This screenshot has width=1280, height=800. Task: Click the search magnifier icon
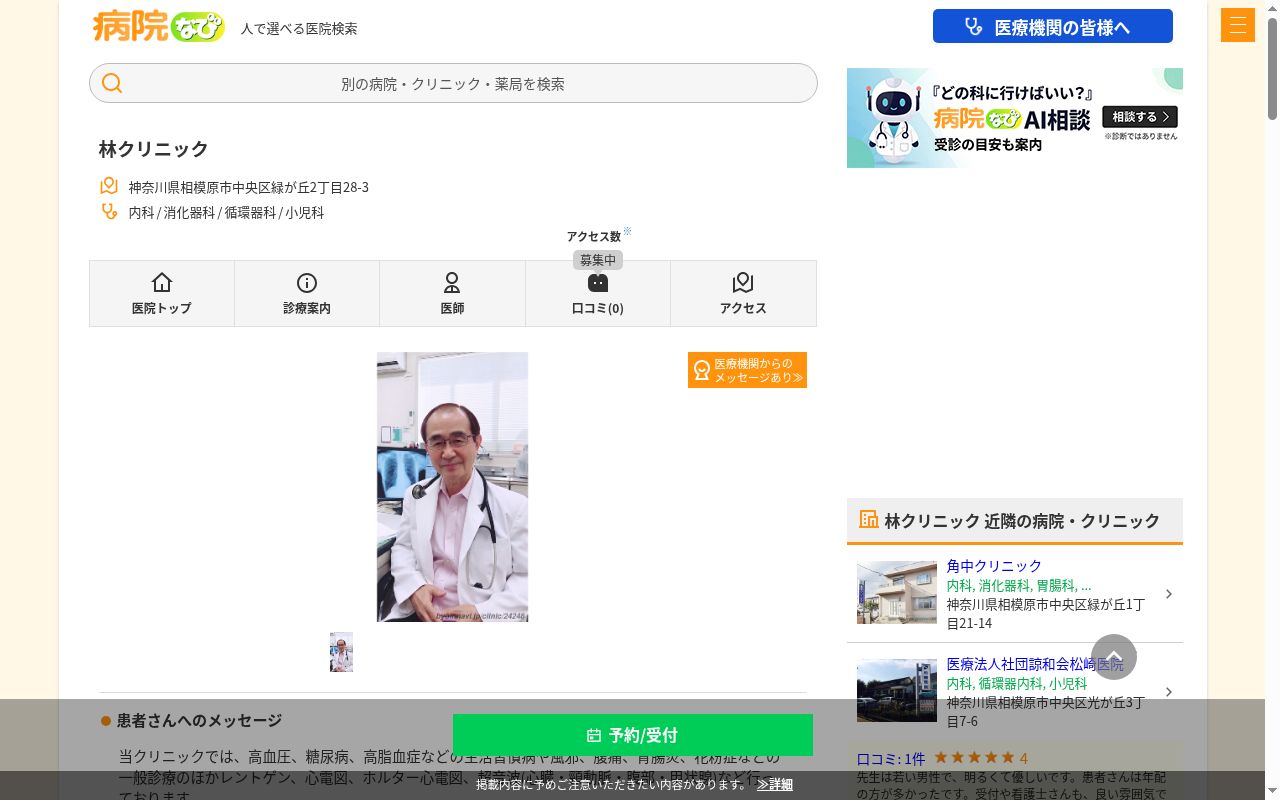click(112, 83)
